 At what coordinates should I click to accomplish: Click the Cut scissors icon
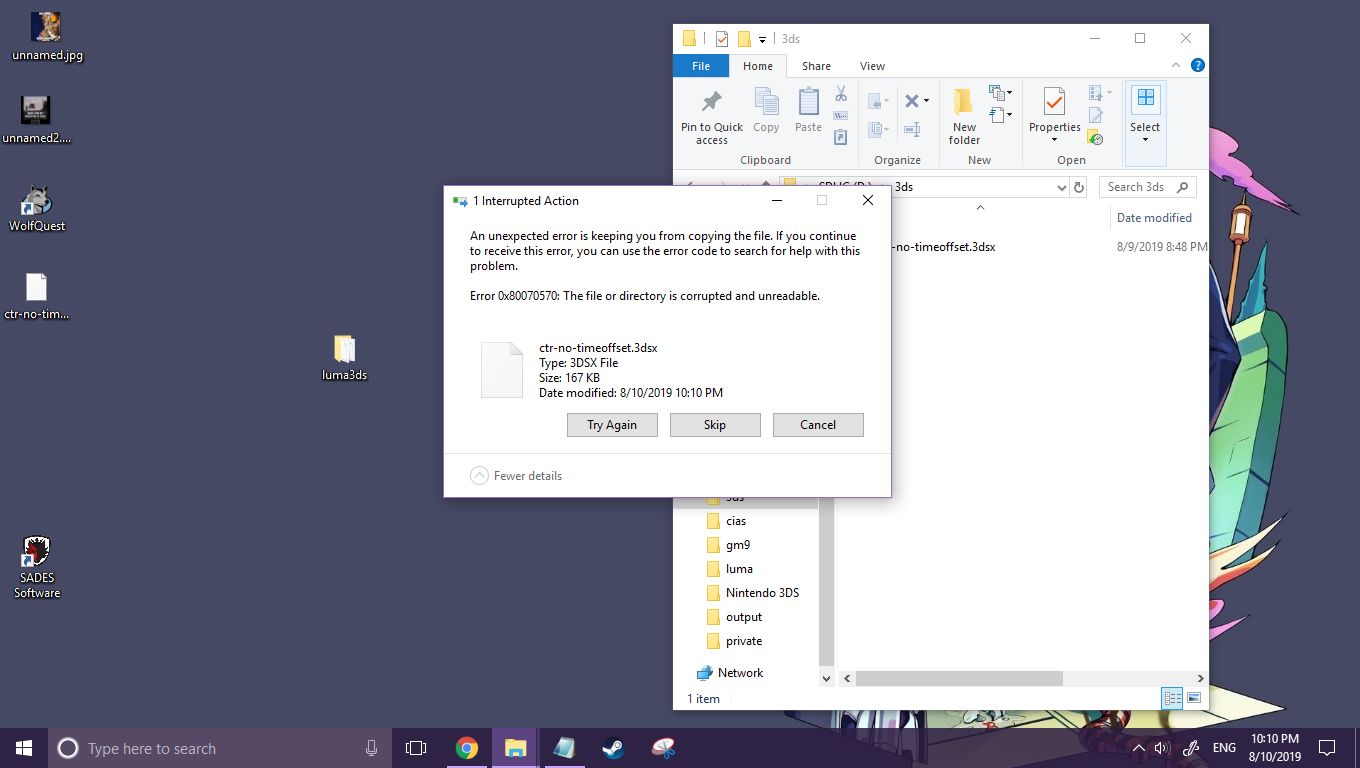(x=841, y=93)
